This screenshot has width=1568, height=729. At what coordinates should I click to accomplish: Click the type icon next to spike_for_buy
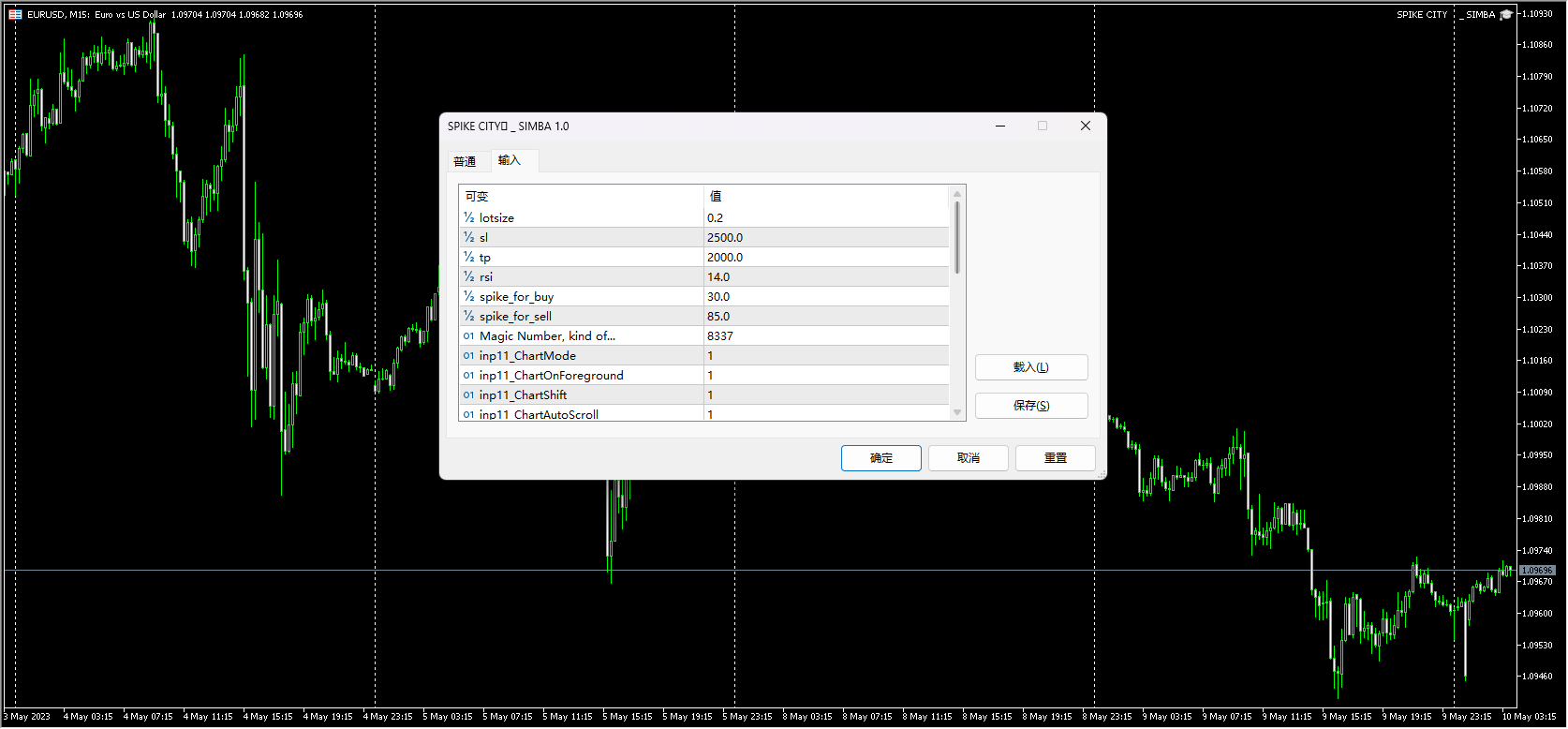(x=468, y=296)
